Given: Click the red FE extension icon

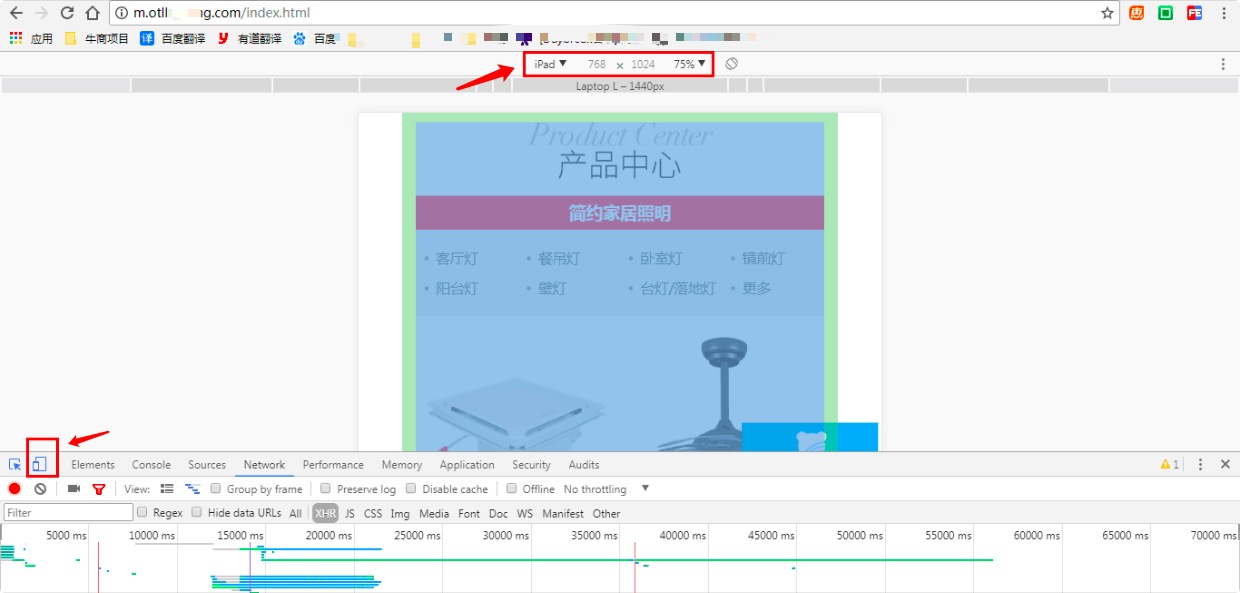Looking at the screenshot, I should [x=1194, y=13].
